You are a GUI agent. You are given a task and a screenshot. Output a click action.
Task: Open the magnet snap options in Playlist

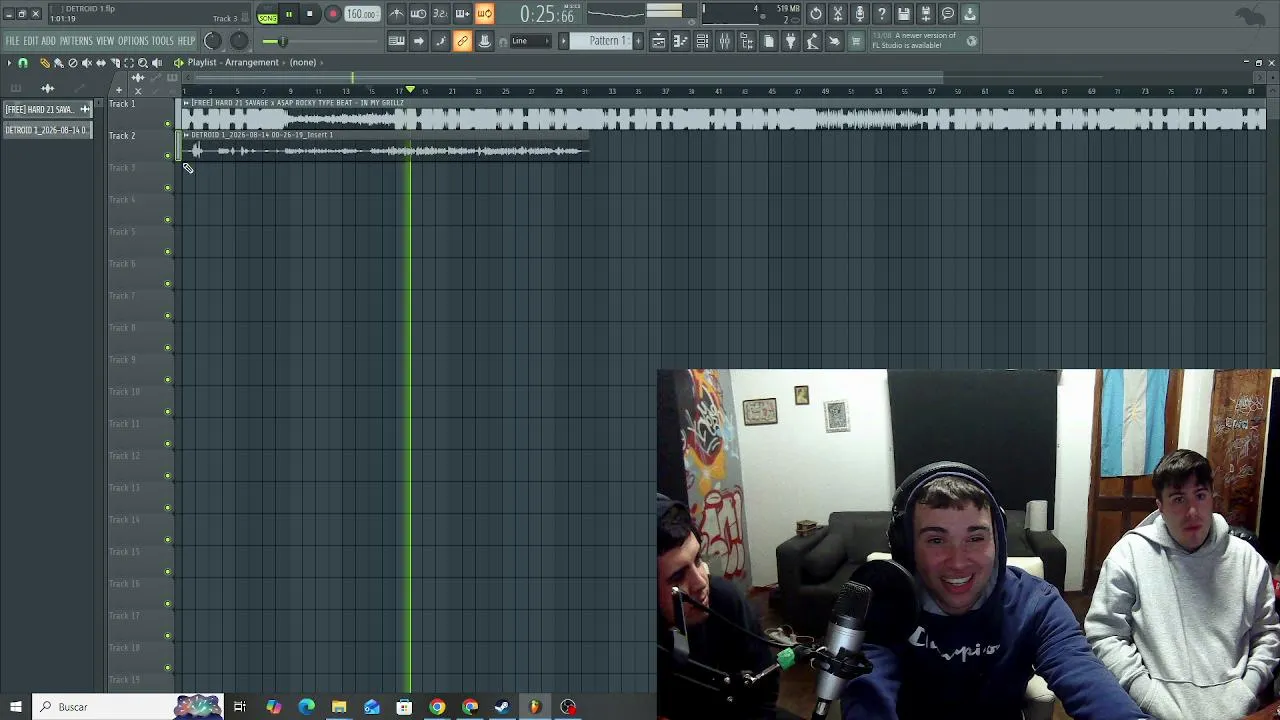pos(22,63)
